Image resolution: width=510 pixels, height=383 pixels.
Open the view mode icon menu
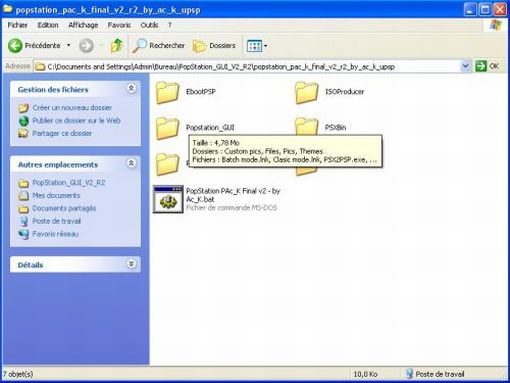tap(257, 46)
